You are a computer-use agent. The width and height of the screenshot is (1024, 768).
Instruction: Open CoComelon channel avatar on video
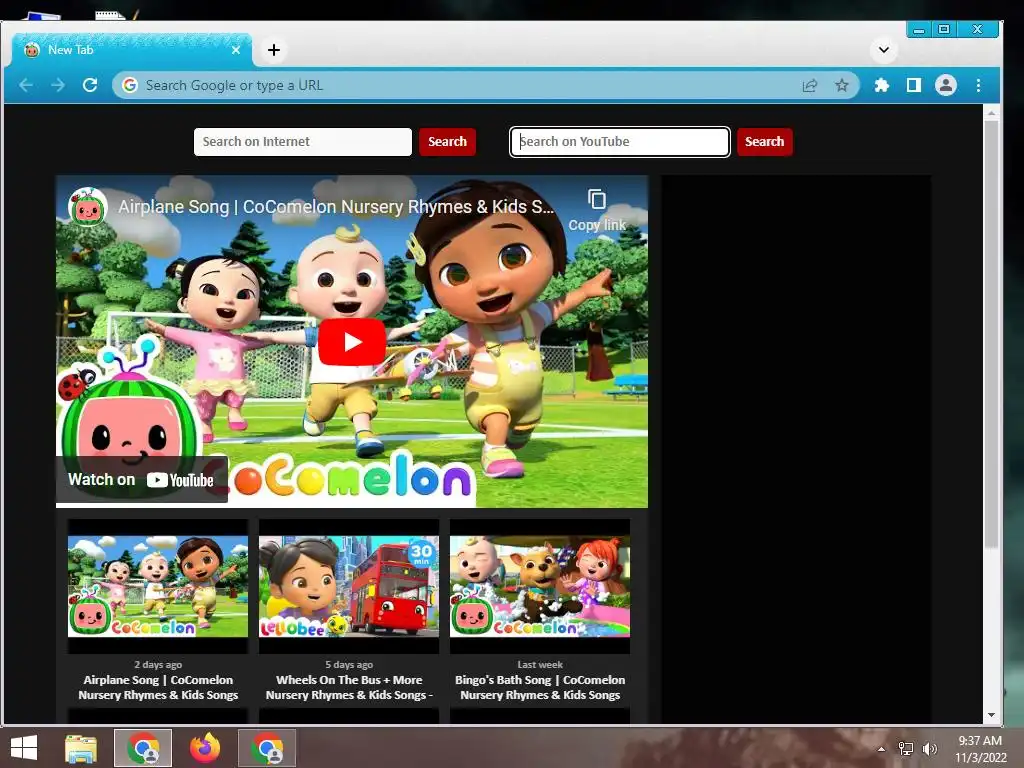(x=88, y=207)
